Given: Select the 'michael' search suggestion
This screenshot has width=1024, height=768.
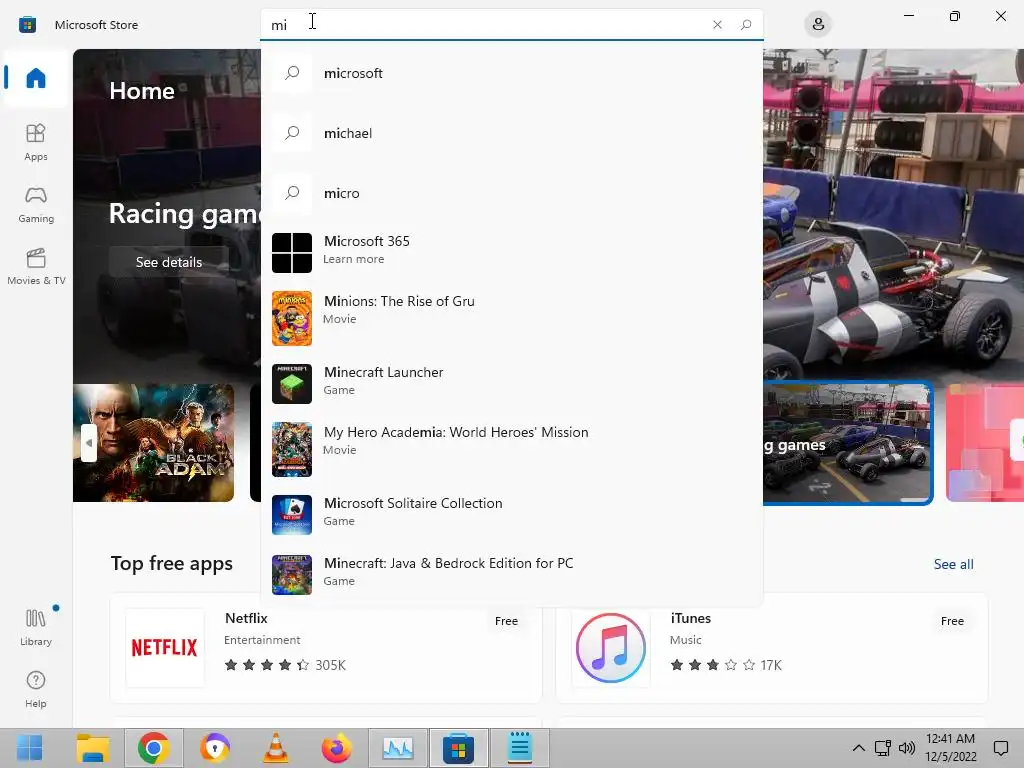Looking at the screenshot, I should coord(511,133).
